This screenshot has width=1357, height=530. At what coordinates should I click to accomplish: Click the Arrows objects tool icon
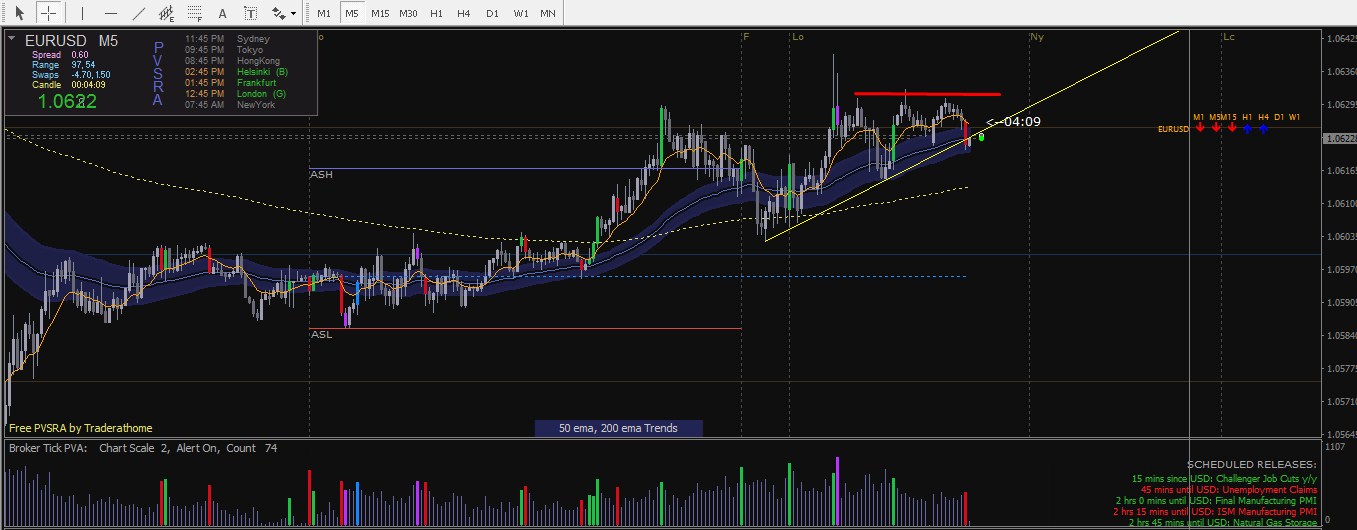click(277, 14)
